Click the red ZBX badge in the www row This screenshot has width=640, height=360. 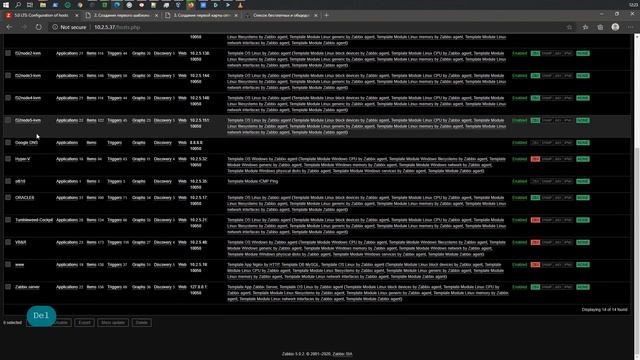(x=535, y=265)
